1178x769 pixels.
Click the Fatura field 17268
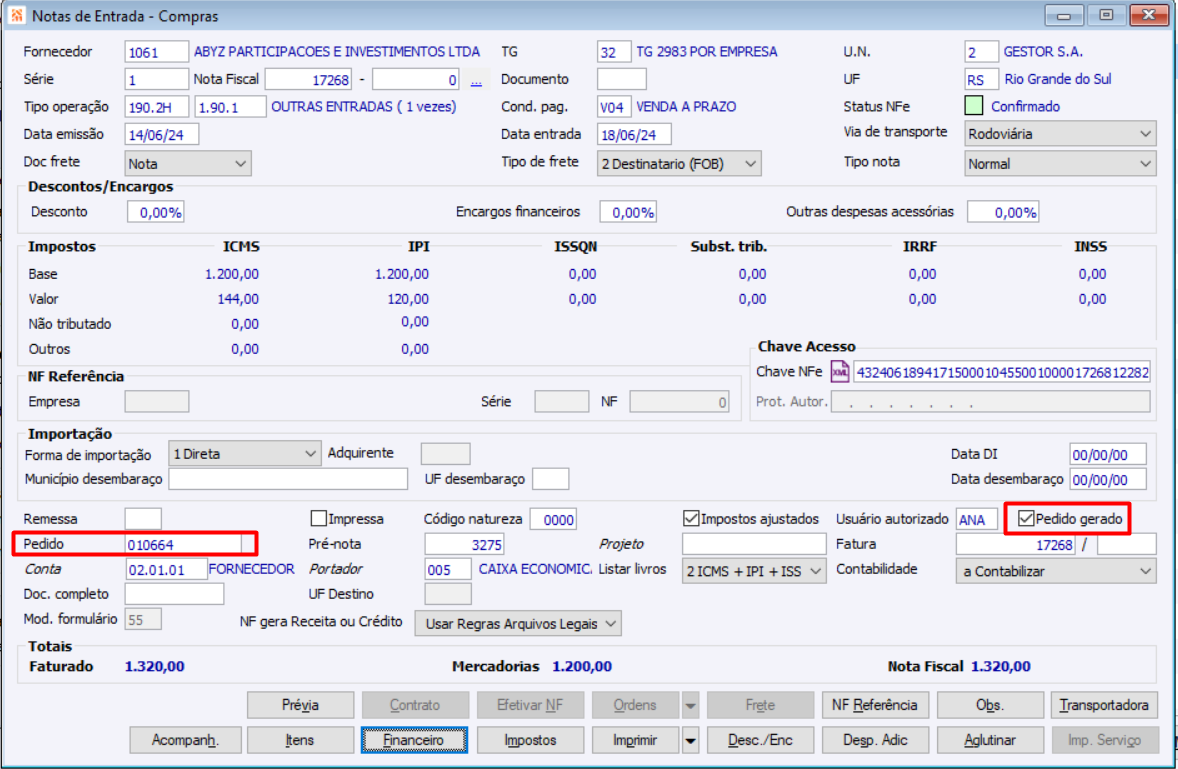tap(1016, 544)
